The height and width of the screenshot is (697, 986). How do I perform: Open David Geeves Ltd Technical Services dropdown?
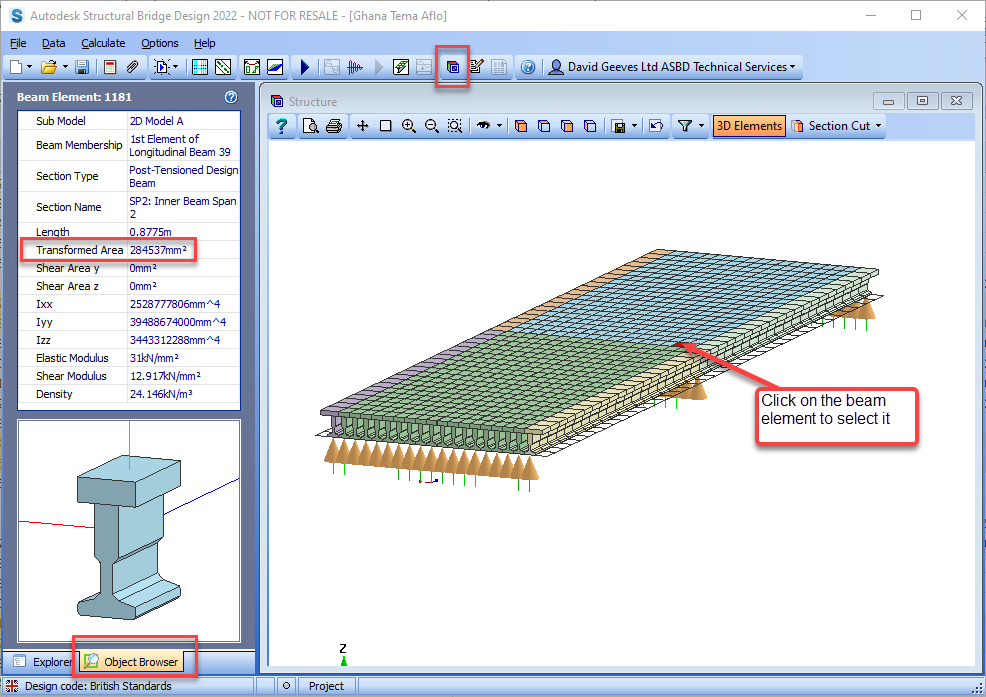[x=672, y=67]
